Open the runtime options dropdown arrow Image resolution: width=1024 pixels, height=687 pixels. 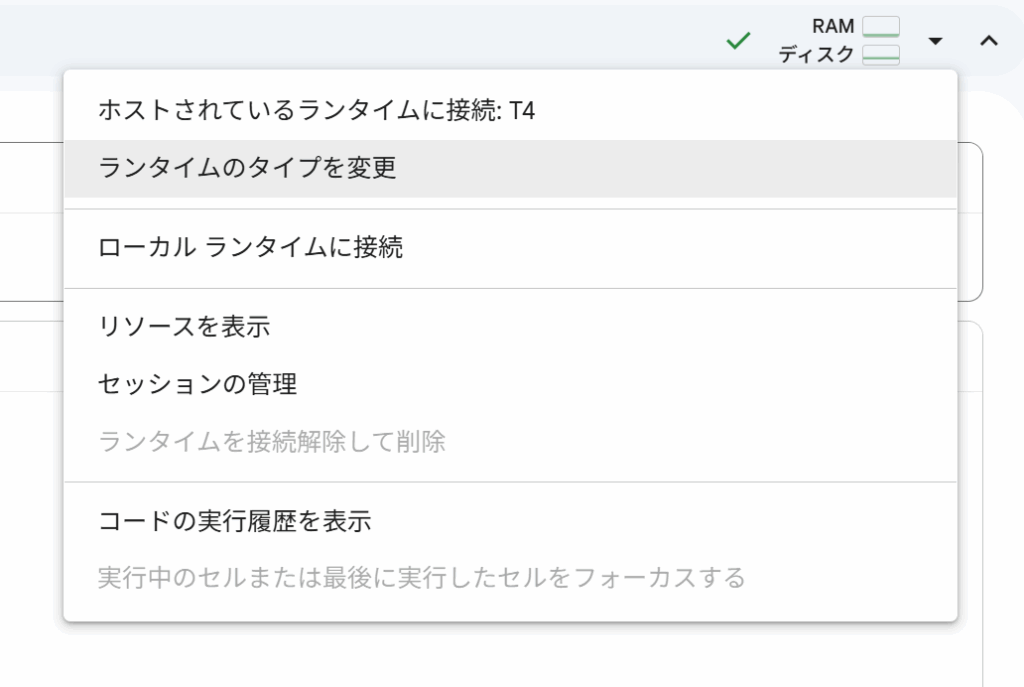[935, 41]
